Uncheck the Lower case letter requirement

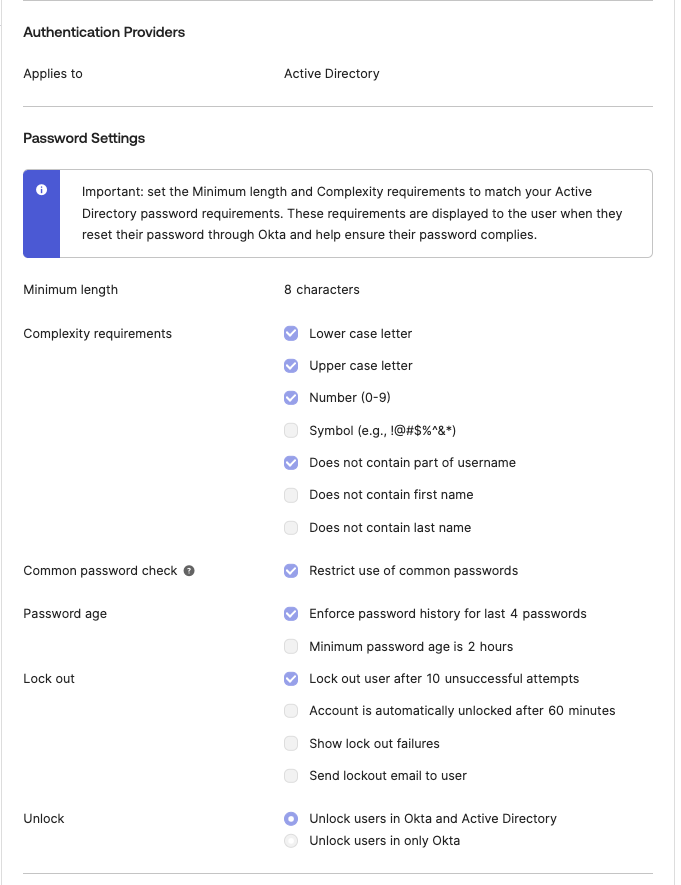pyautogui.click(x=290, y=333)
